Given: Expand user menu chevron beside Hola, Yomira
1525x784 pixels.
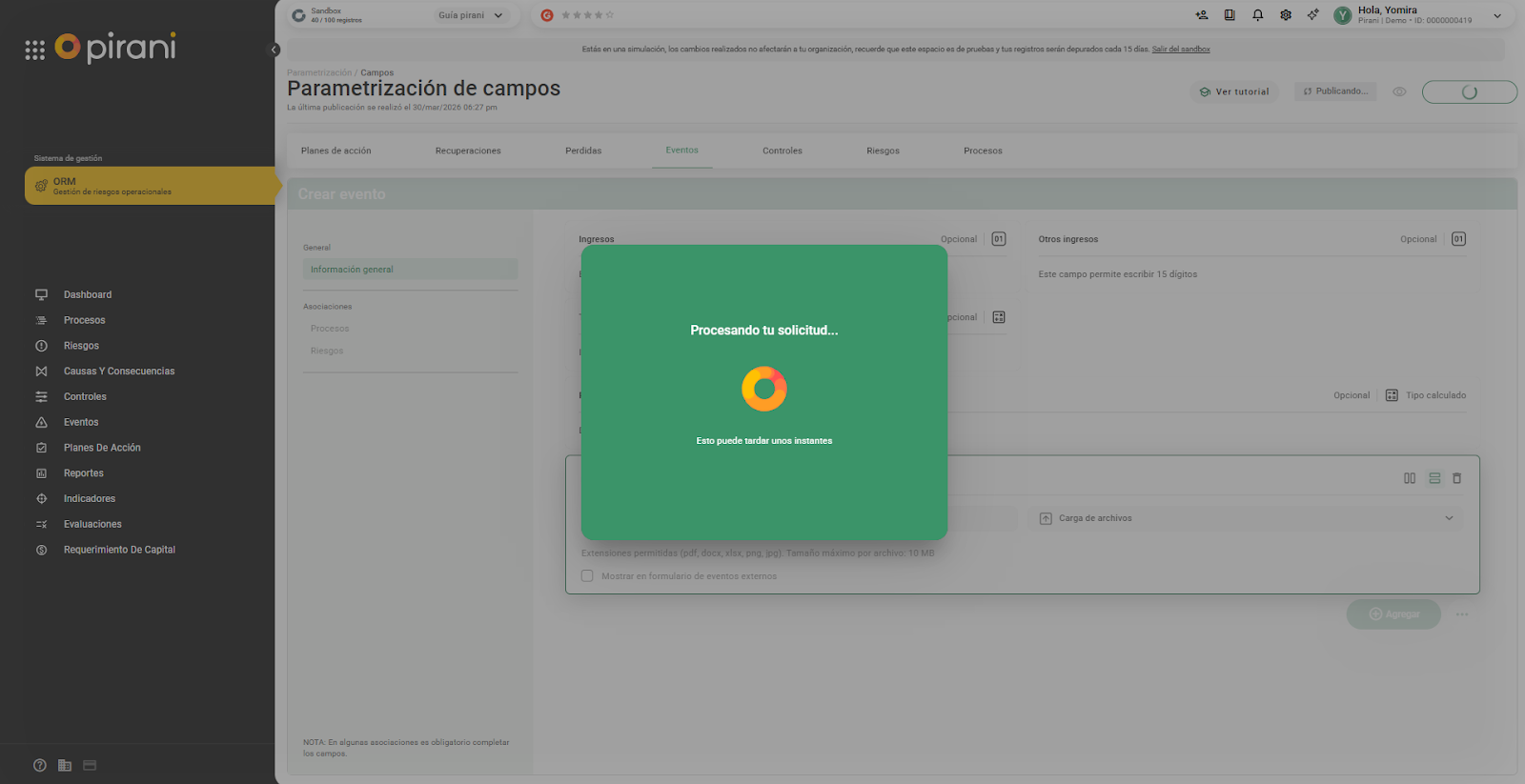Looking at the screenshot, I should coord(1497,15).
